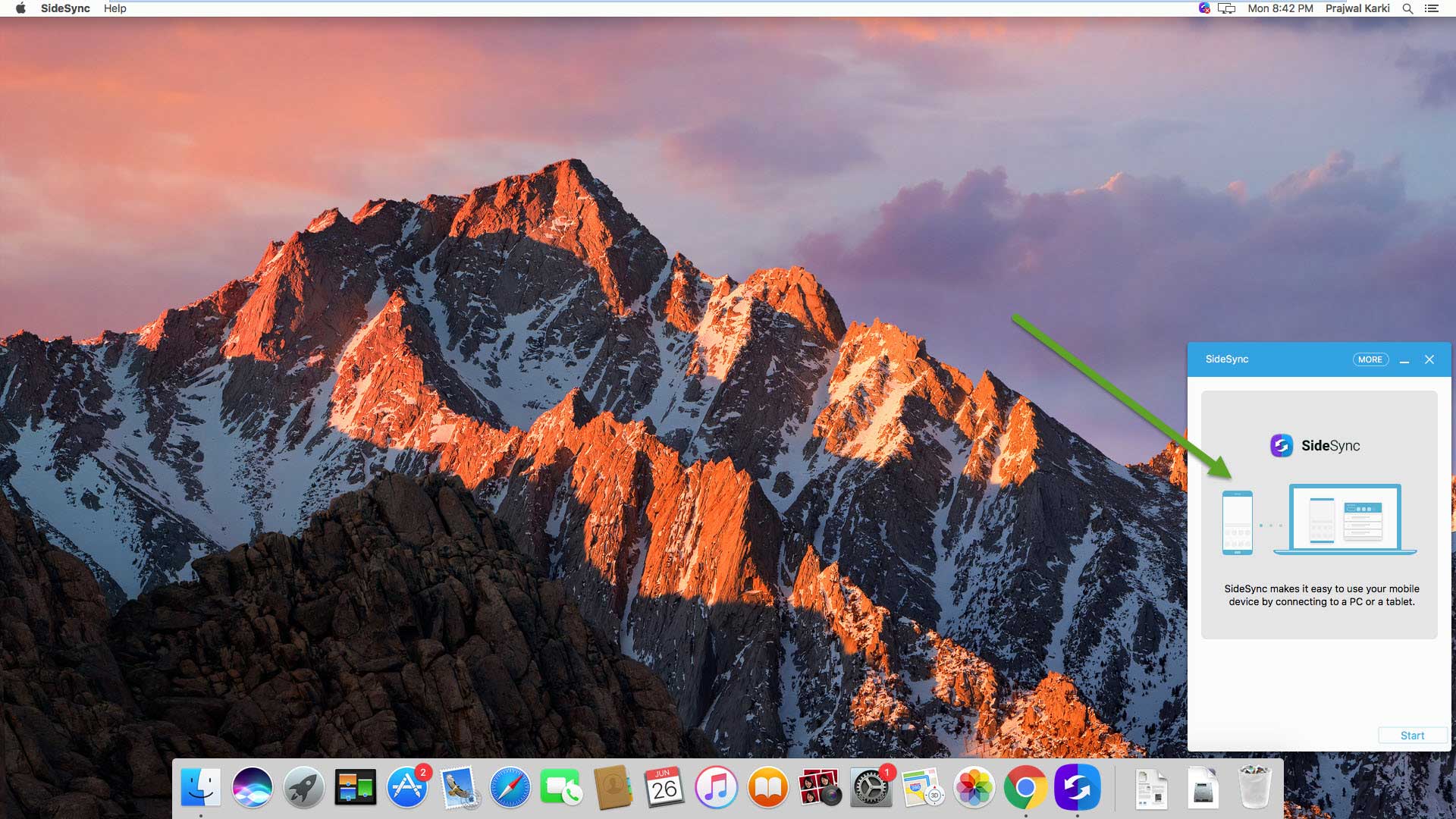Launch Google Chrome from the Dock
1456x819 pixels.
1025,787
